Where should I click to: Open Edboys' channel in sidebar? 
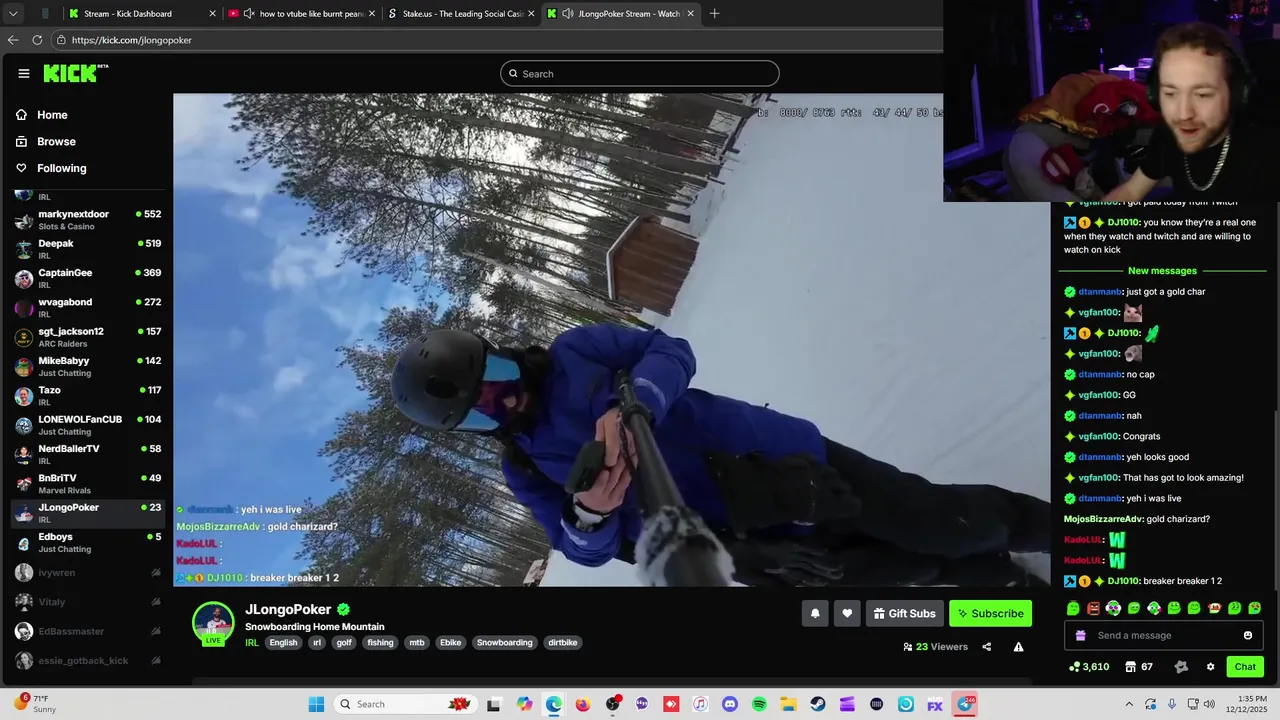click(87, 542)
